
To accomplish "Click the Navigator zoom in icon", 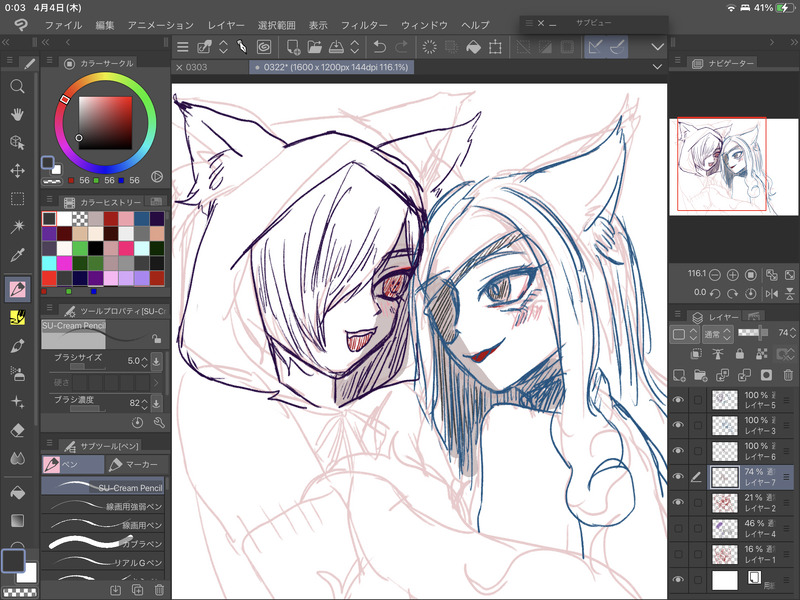I will tap(733, 275).
